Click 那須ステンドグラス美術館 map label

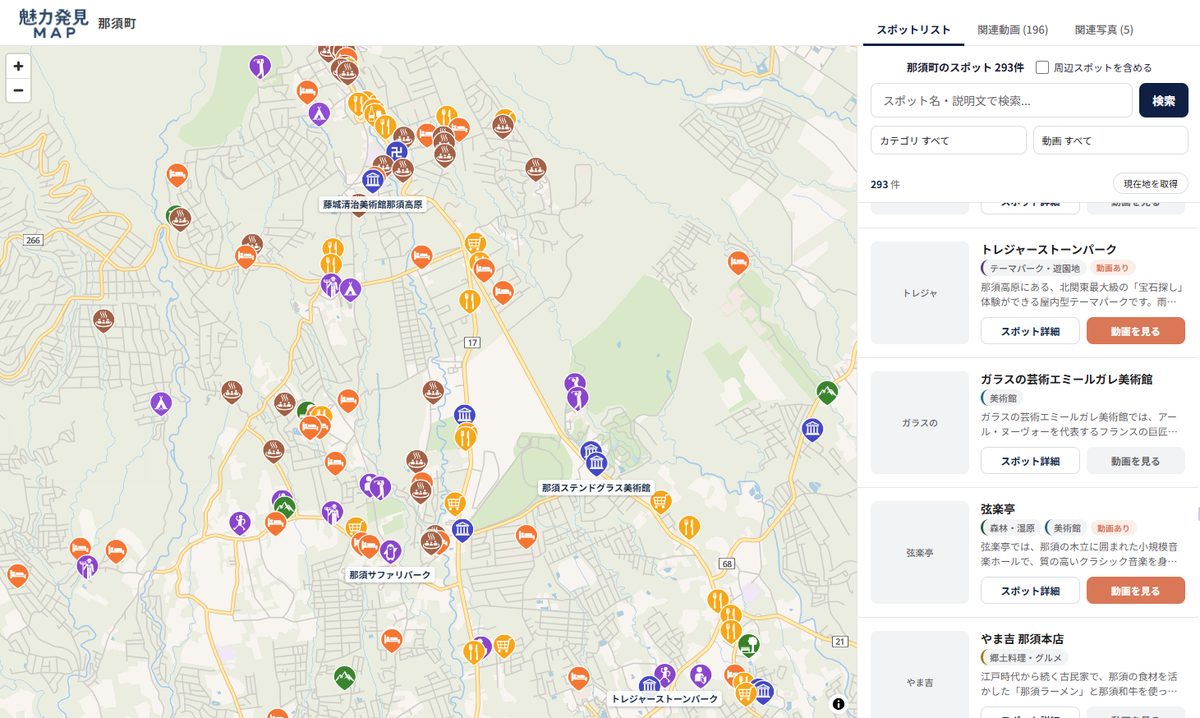click(596, 488)
